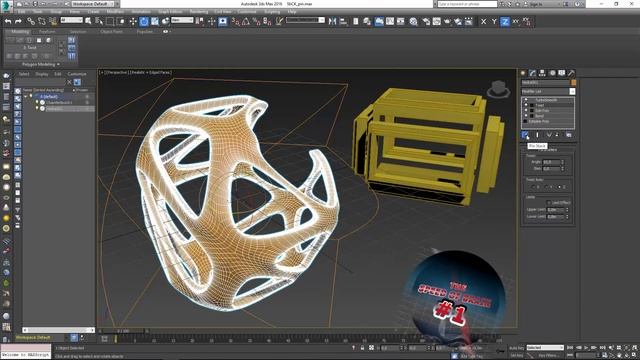Toggle Angle Snap in toolbar
The width and height of the screenshot is (640, 360).
[246, 21]
